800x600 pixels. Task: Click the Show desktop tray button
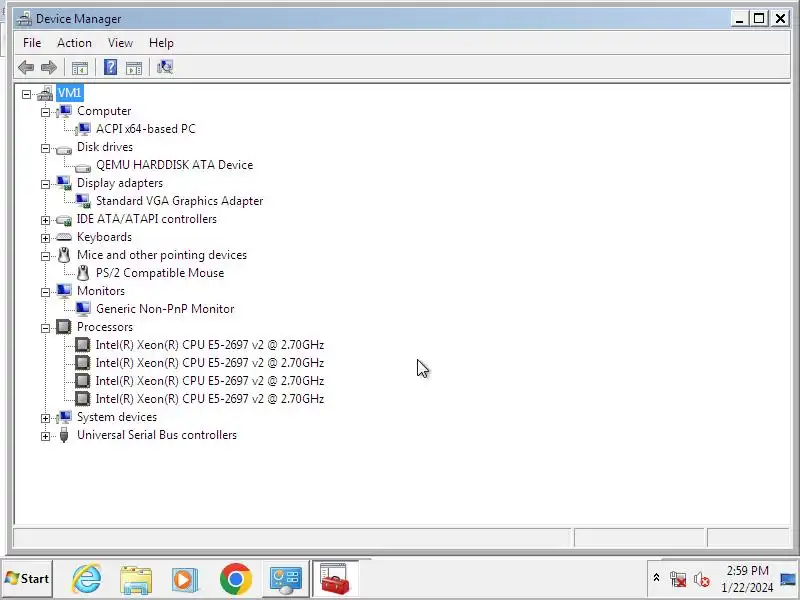point(788,579)
